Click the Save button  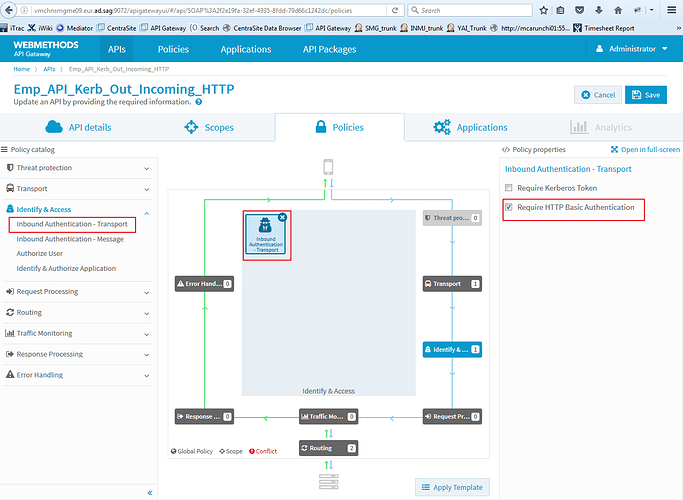[x=646, y=95]
